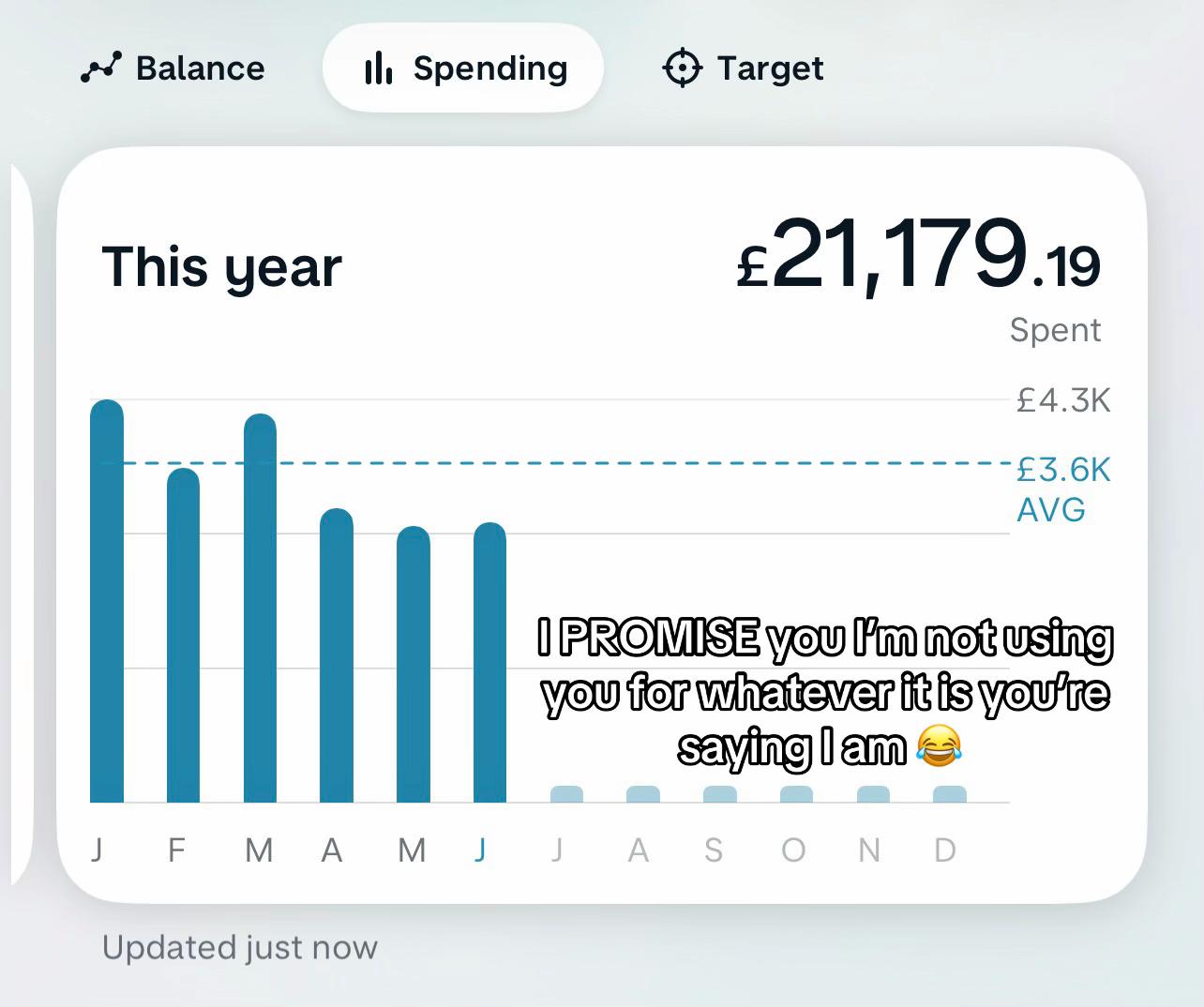The image size is (1204, 1007).
Task: Click the Target crosshair icon
Action: pos(682,68)
